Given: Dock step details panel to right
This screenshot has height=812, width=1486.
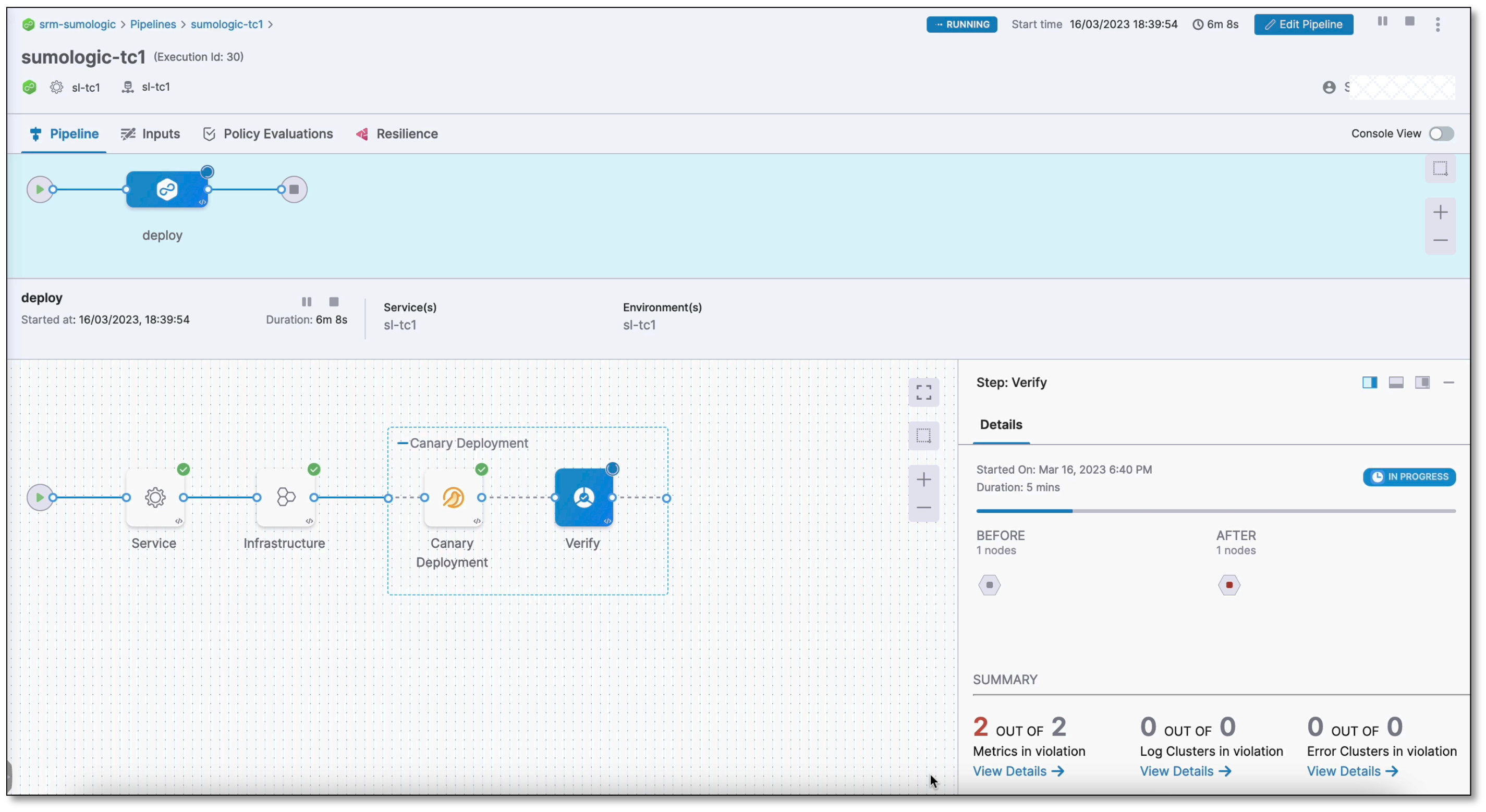Looking at the screenshot, I should pyautogui.click(x=1370, y=383).
